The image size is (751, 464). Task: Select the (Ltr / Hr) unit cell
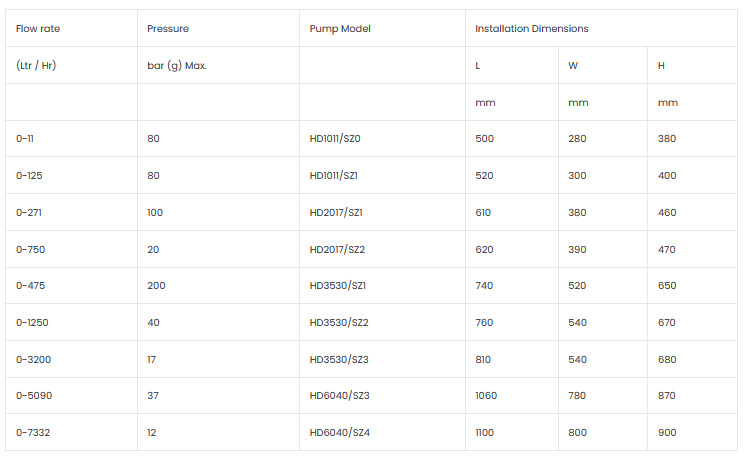(x=36, y=66)
